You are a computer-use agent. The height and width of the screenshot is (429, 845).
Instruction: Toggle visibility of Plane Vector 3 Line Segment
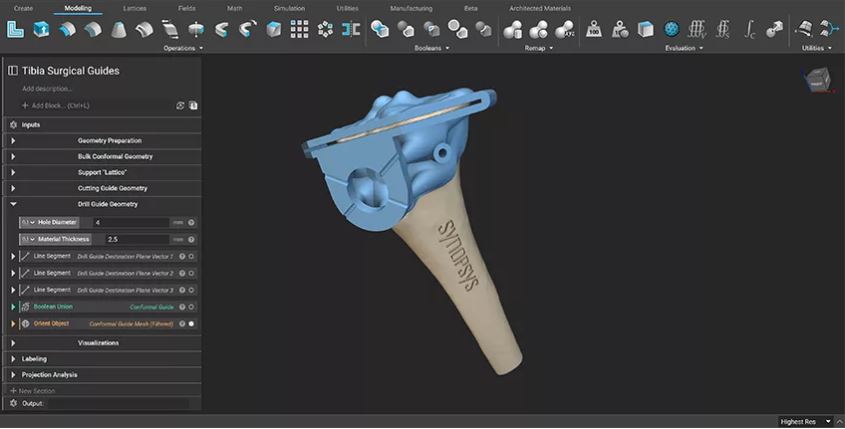(191, 290)
